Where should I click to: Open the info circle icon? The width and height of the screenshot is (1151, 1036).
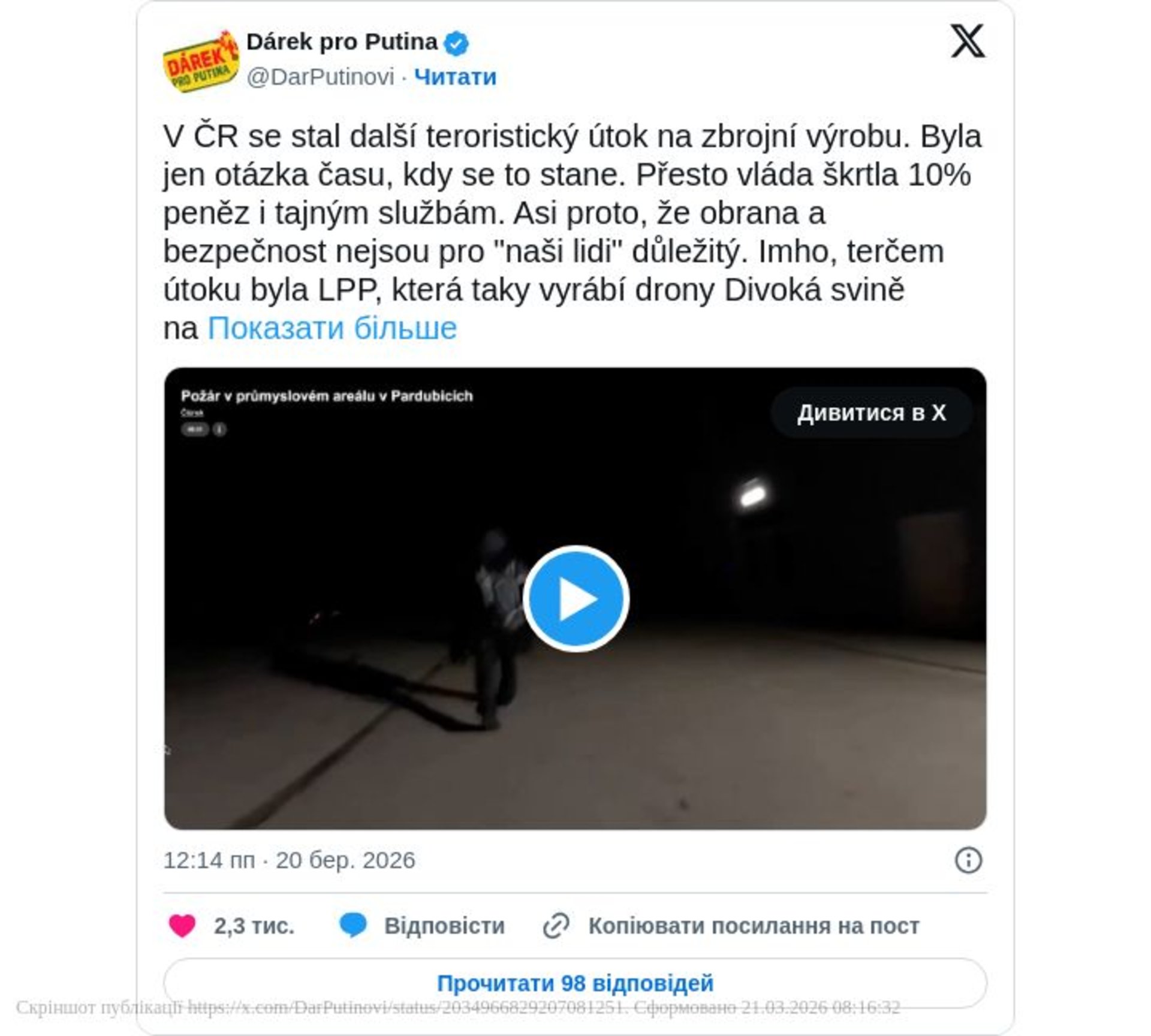968,860
